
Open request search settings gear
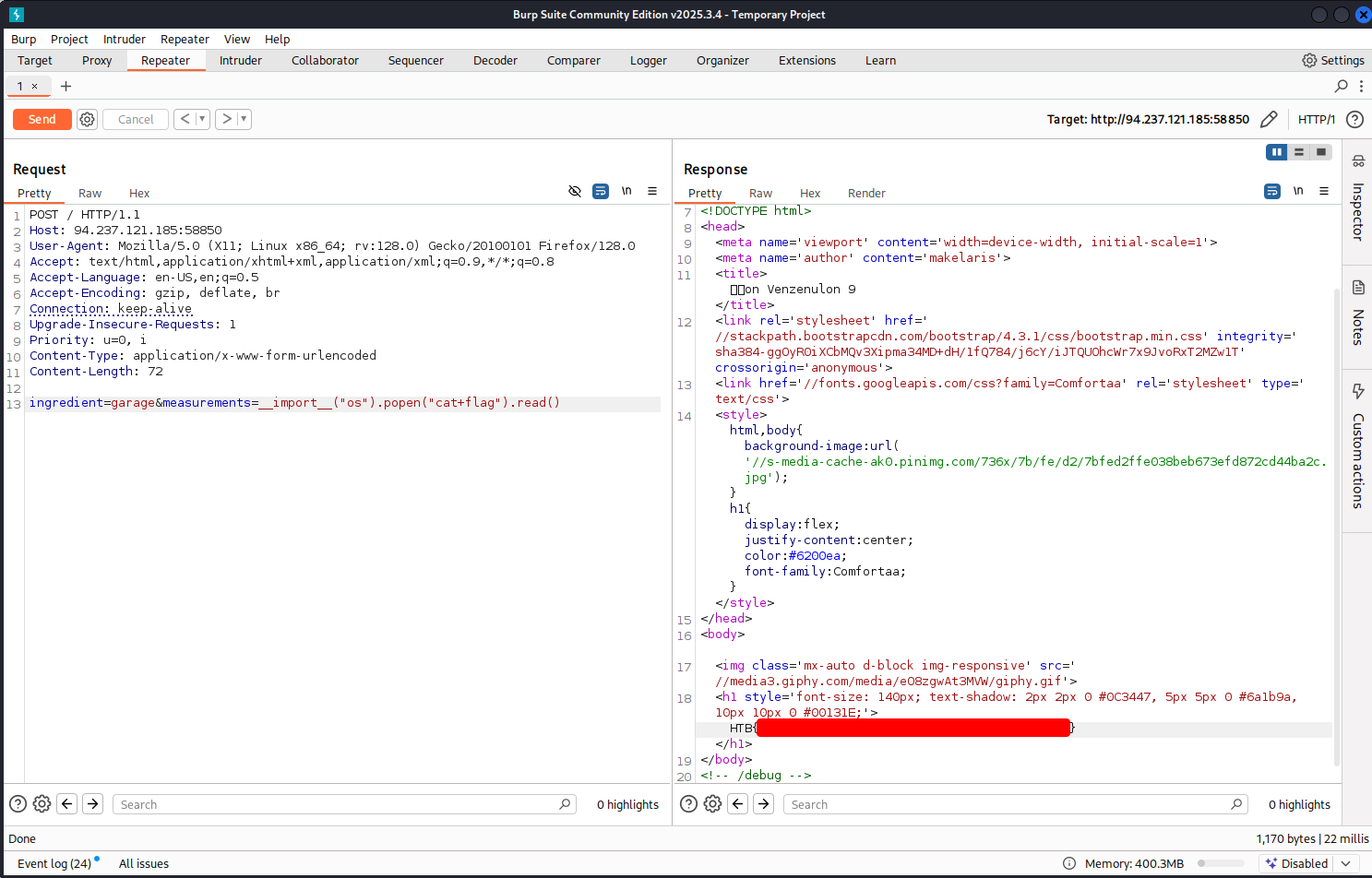(42, 804)
